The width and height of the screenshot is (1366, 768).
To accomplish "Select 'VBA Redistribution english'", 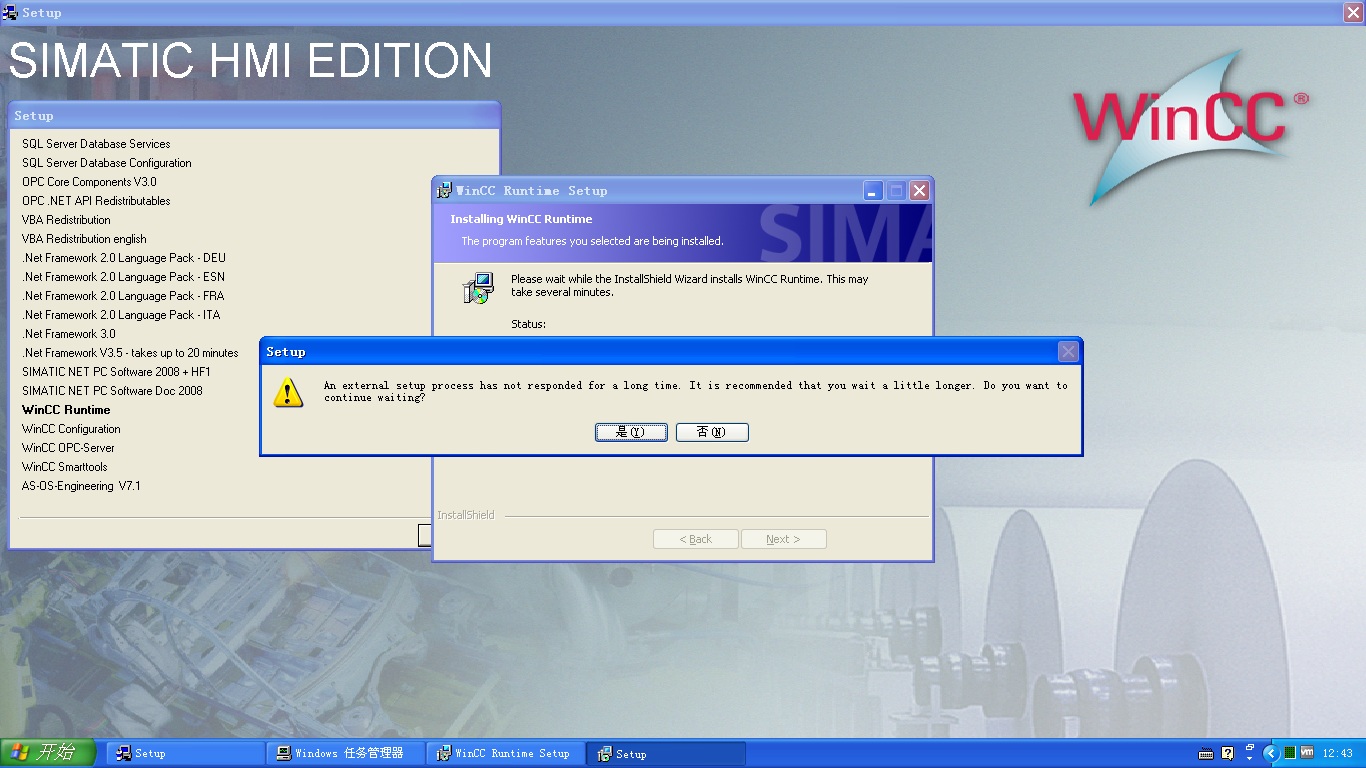I will point(84,239).
